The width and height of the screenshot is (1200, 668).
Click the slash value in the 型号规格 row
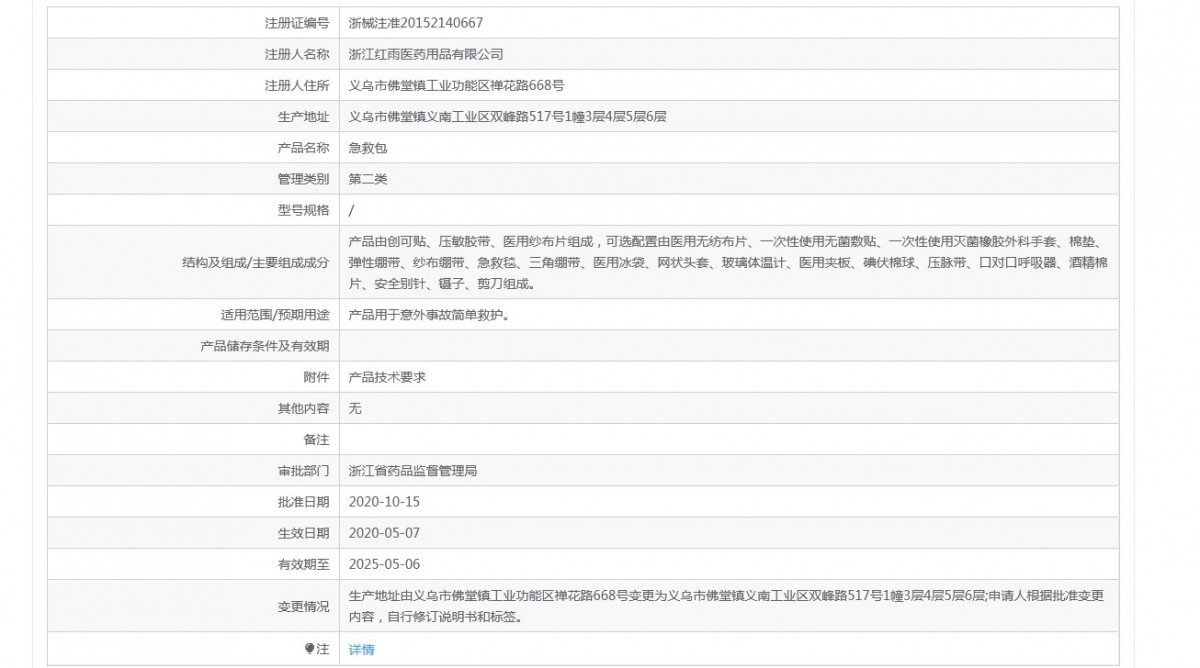click(351, 210)
